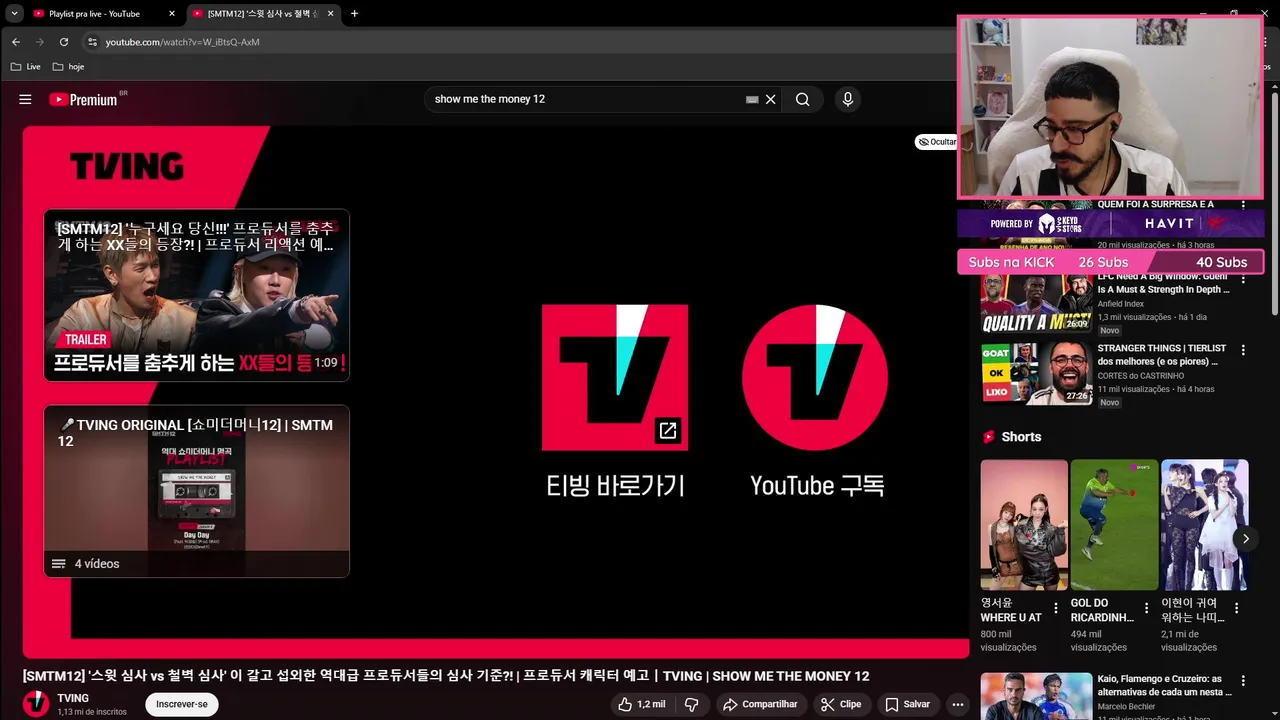
Task: Open more actions three-dot menu under video
Action: point(957,704)
